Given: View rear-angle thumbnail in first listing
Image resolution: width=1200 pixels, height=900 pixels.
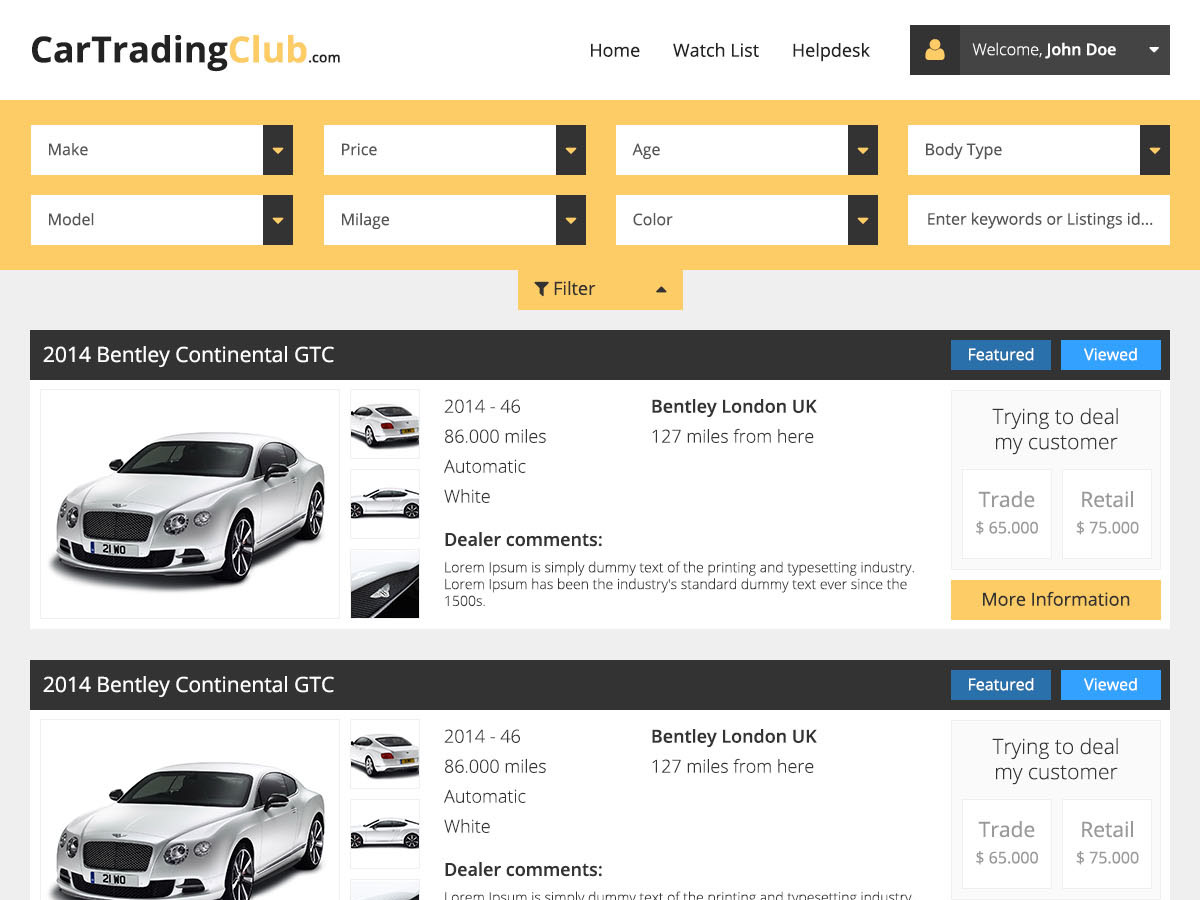Looking at the screenshot, I should [x=385, y=424].
